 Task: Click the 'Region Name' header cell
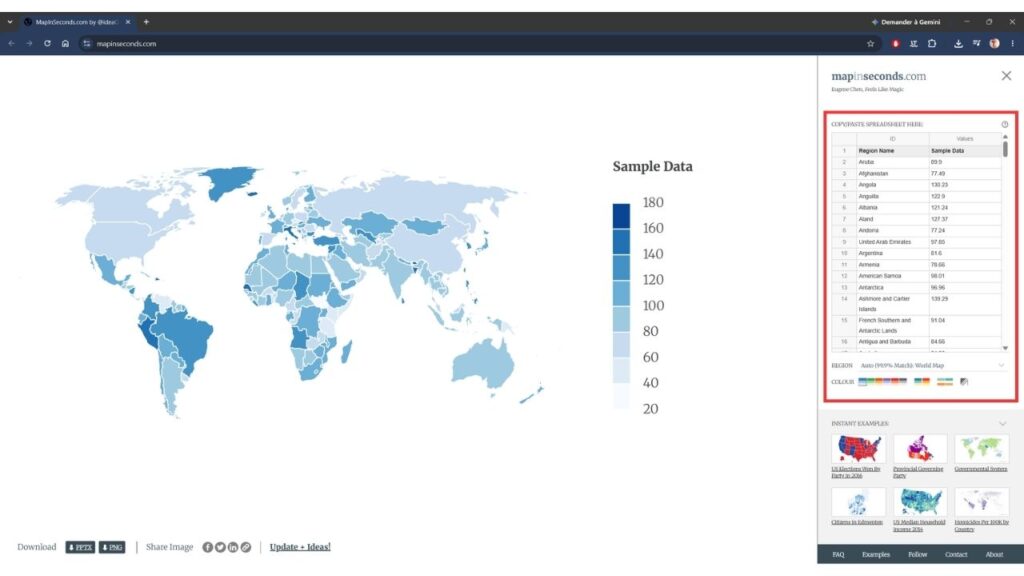pos(893,151)
